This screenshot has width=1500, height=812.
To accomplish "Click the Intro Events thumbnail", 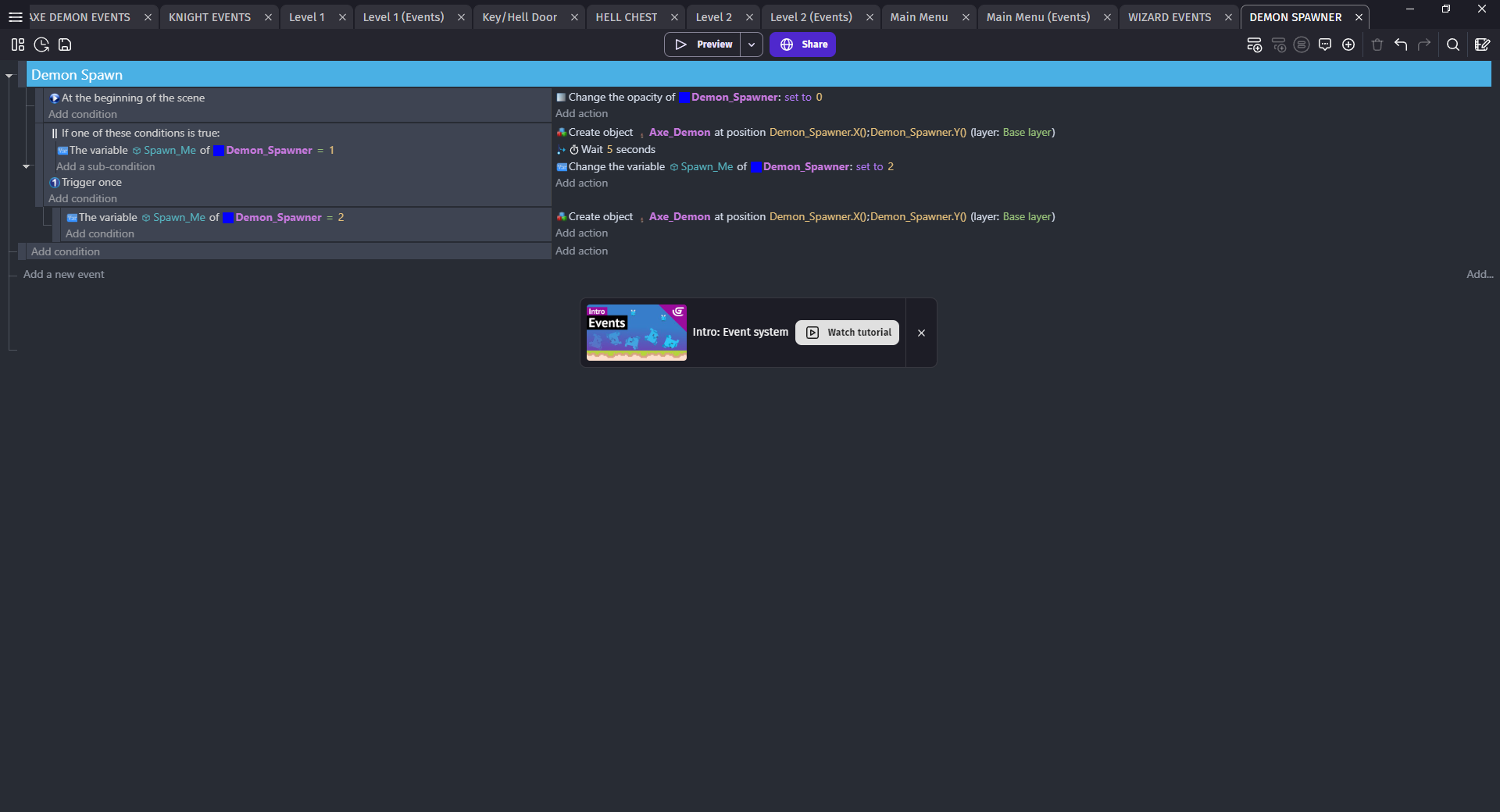I will coord(636,332).
